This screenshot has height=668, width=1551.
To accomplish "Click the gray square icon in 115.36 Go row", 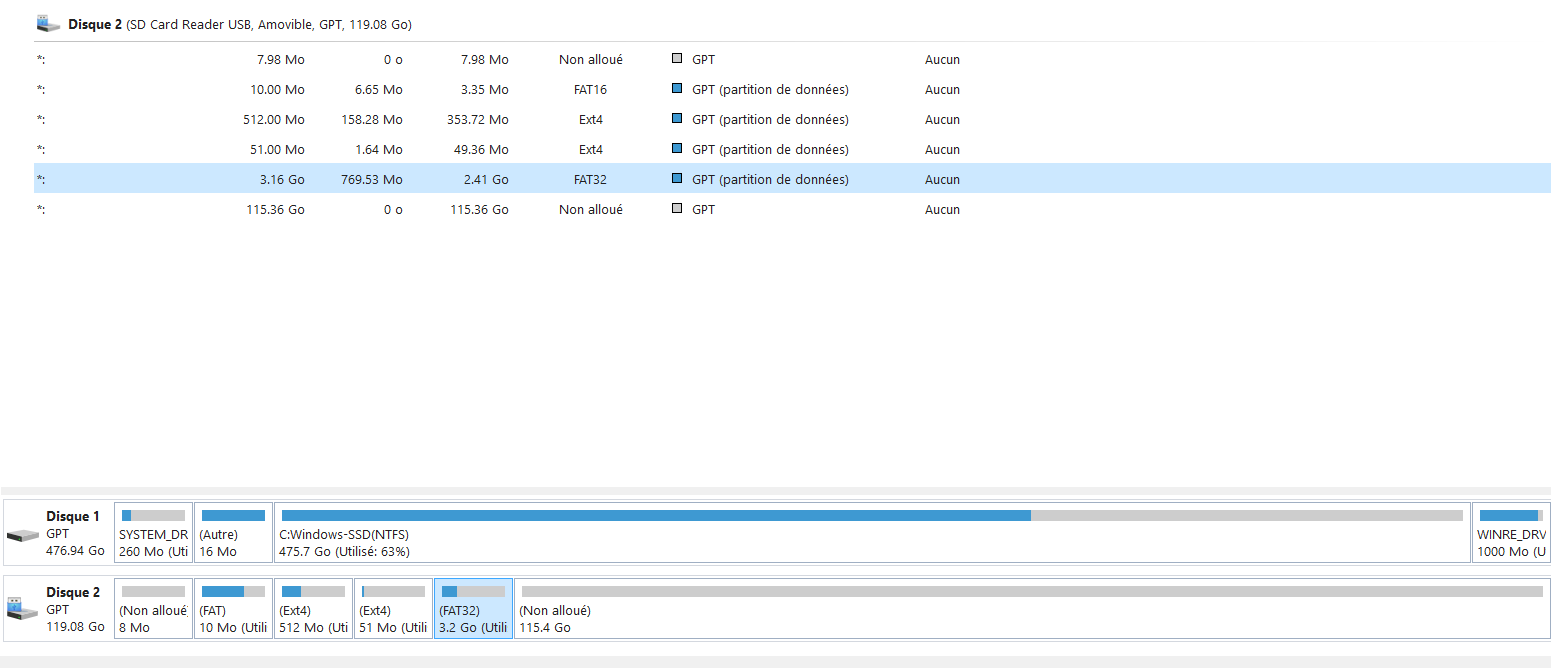I will (678, 209).
